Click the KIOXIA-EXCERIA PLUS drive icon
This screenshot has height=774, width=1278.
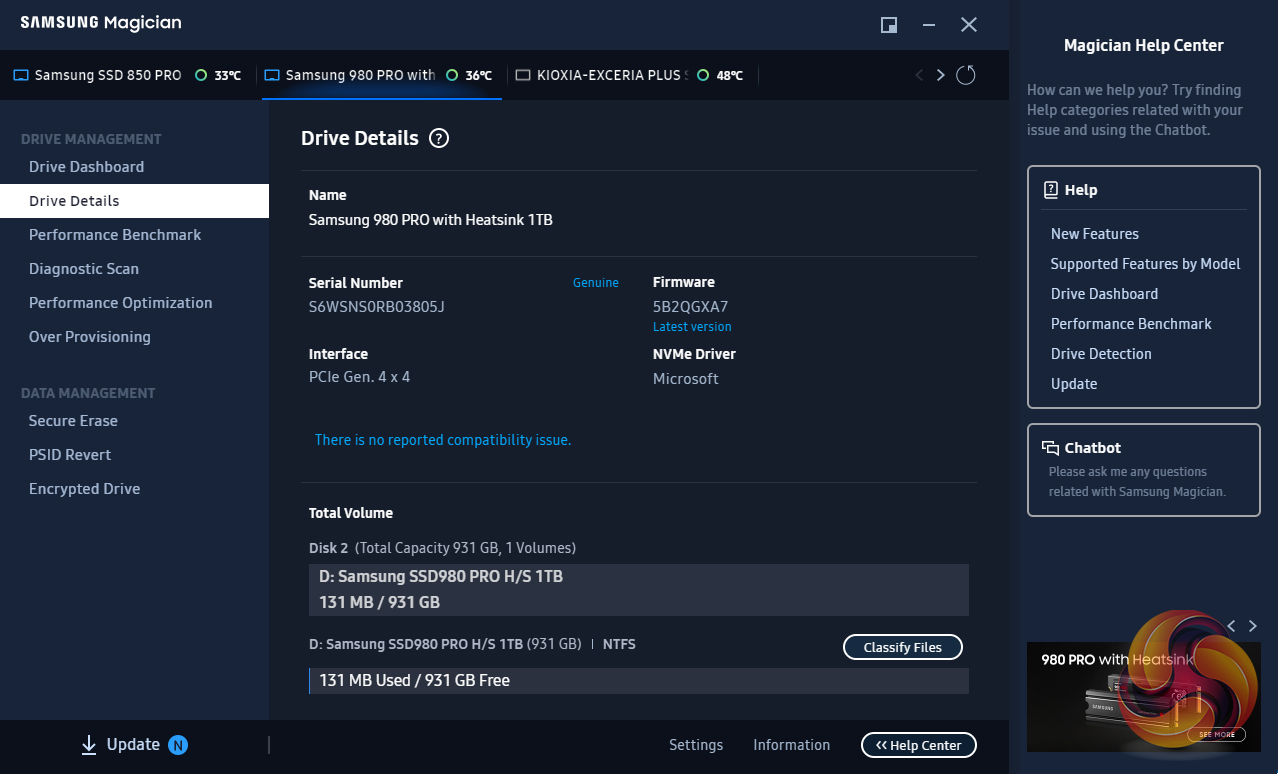[x=523, y=75]
